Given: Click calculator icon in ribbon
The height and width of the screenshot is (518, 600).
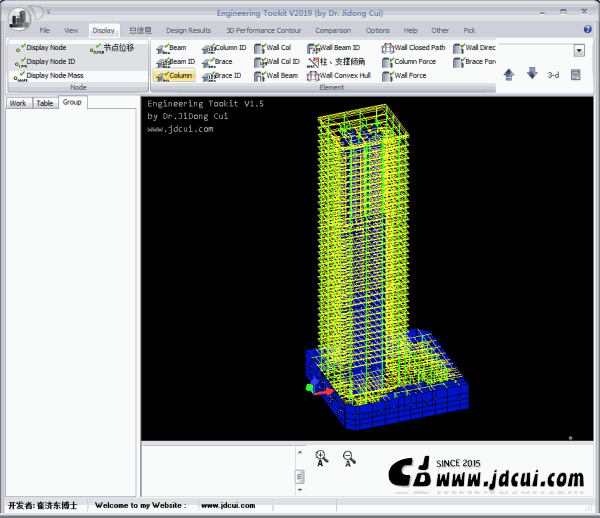Looking at the screenshot, I should (576, 75).
